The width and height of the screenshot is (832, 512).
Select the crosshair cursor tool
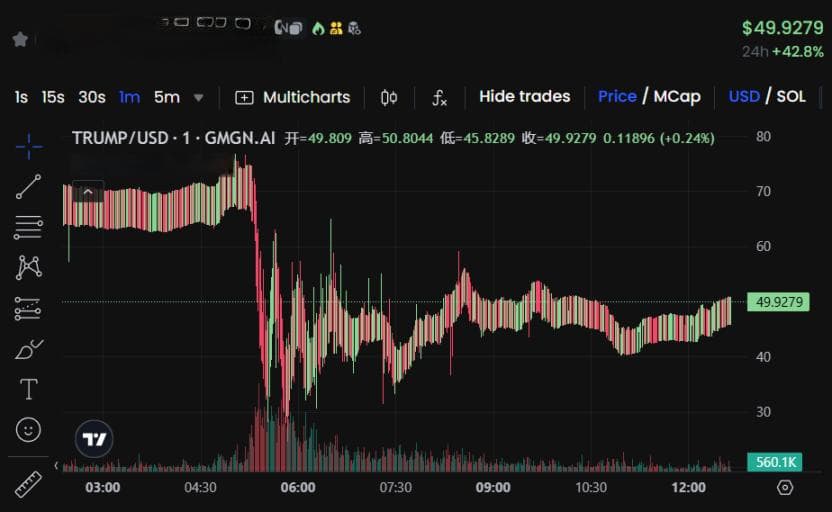[29, 146]
